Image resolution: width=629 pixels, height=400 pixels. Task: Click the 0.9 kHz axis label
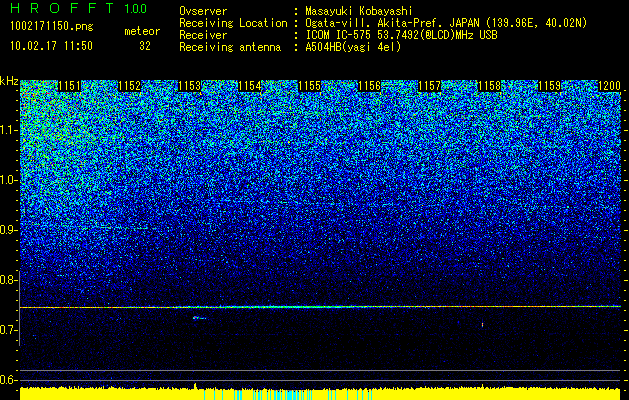point(8,230)
